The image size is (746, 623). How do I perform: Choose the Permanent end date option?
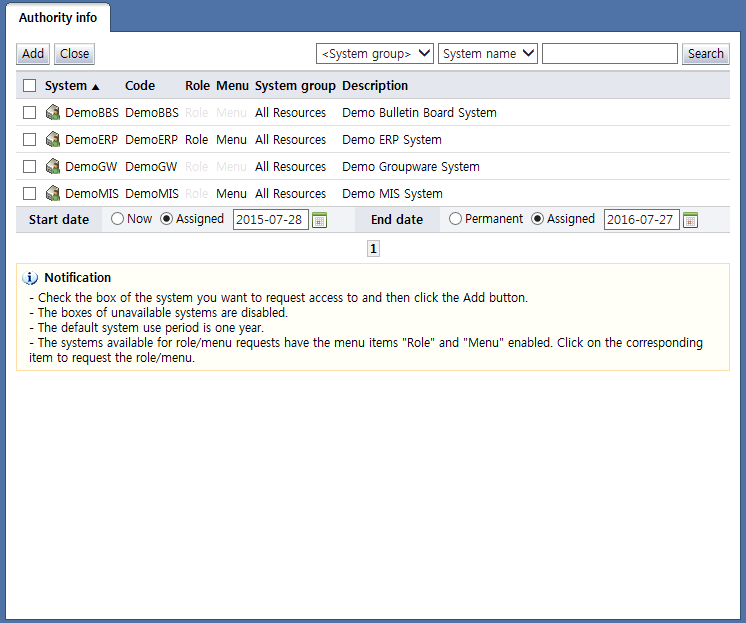456,219
